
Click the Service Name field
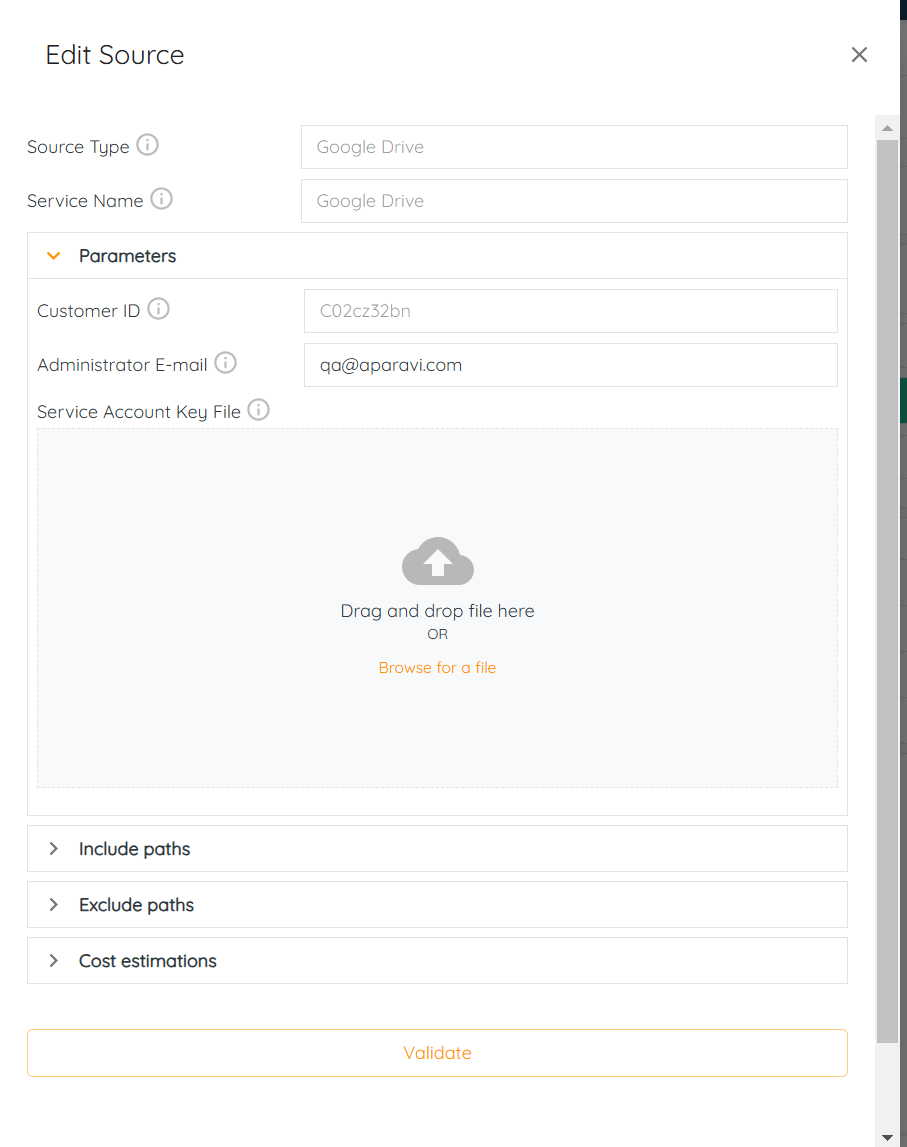(x=573, y=201)
